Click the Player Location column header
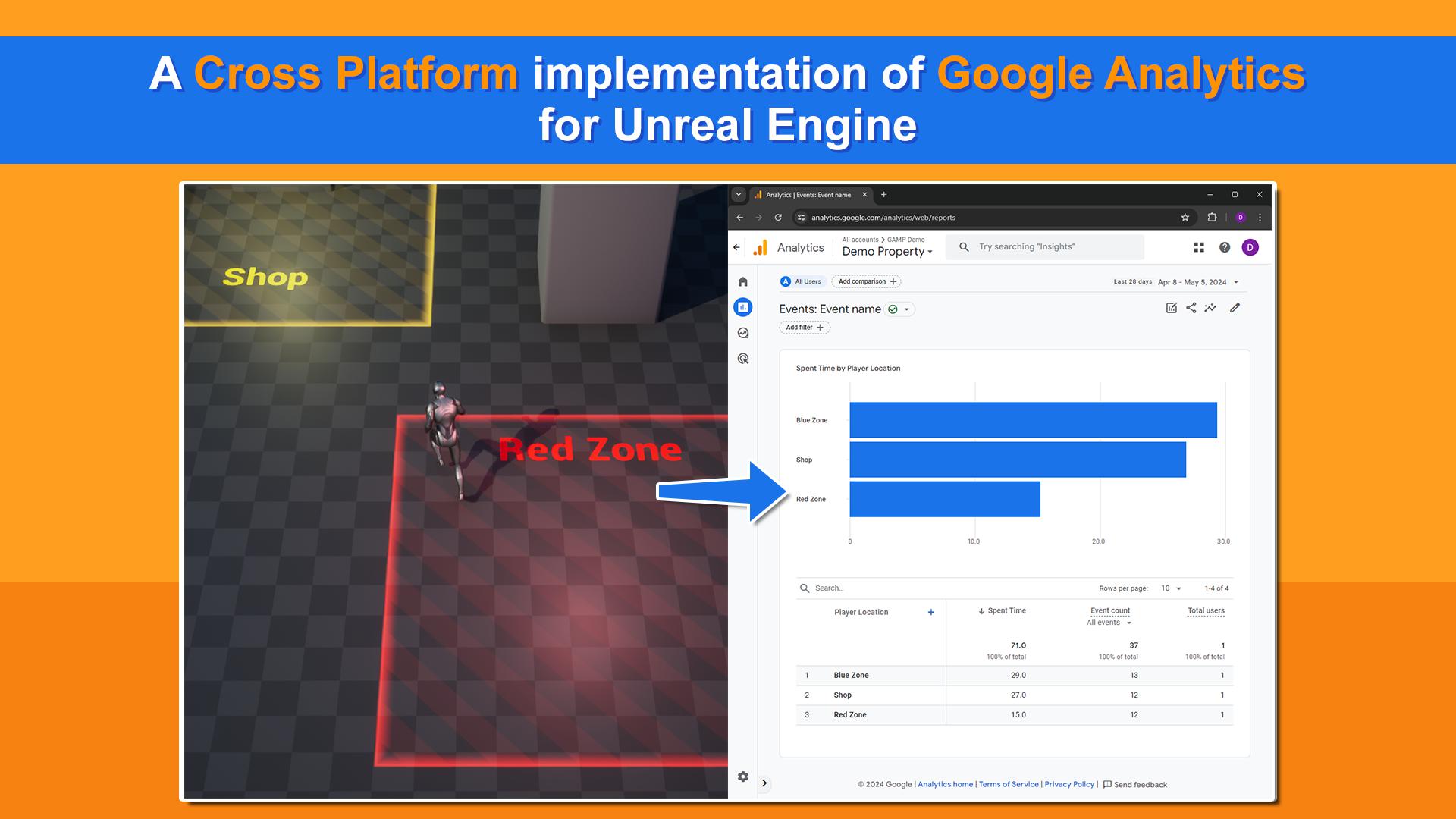Screen dimensions: 1456x819 tap(860, 611)
